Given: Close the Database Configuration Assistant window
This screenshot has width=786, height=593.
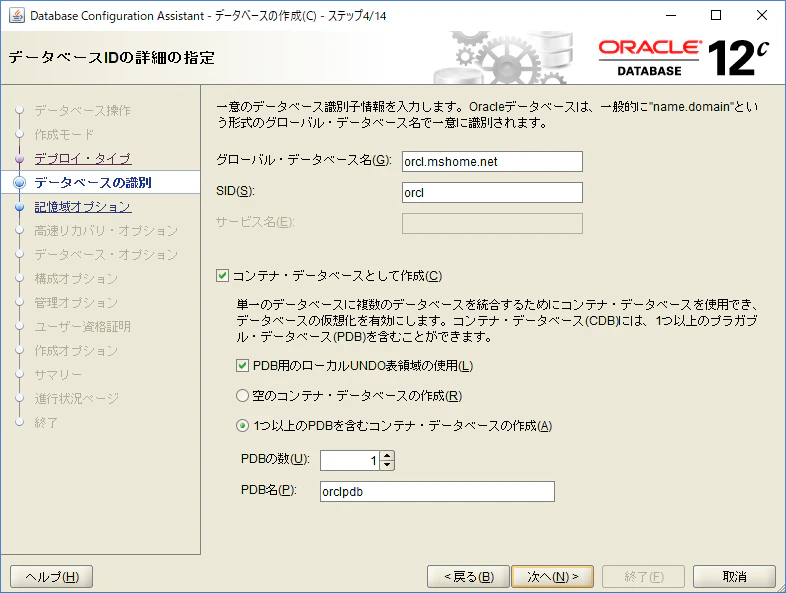Looking at the screenshot, I should point(761,16).
